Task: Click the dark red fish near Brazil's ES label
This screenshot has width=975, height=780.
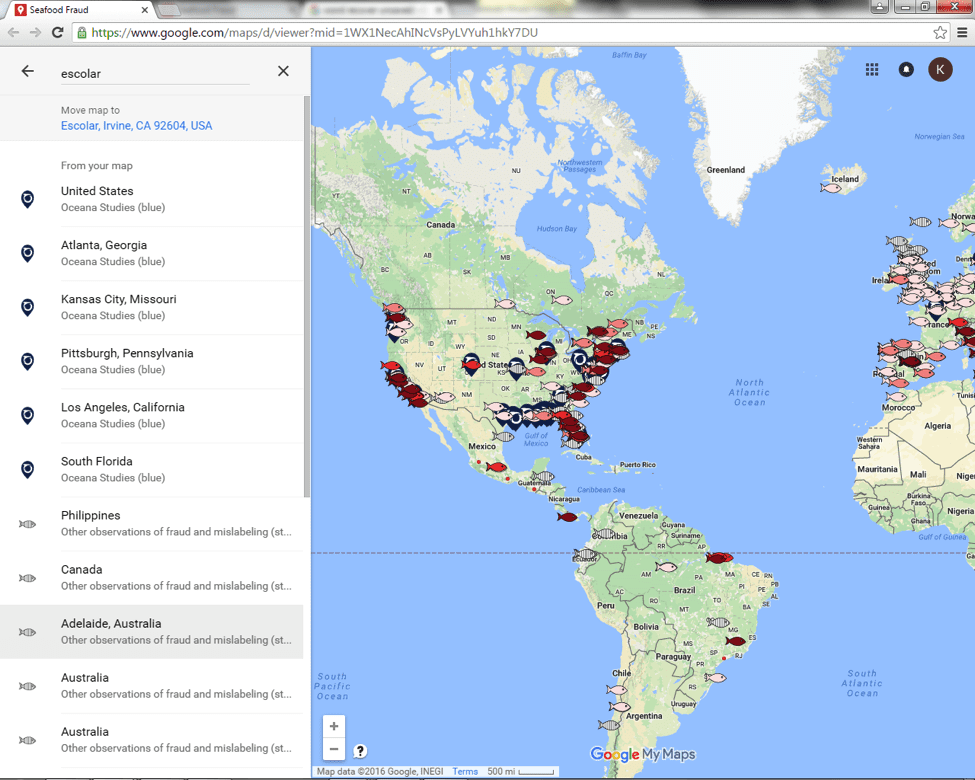Action: click(735, 641)
